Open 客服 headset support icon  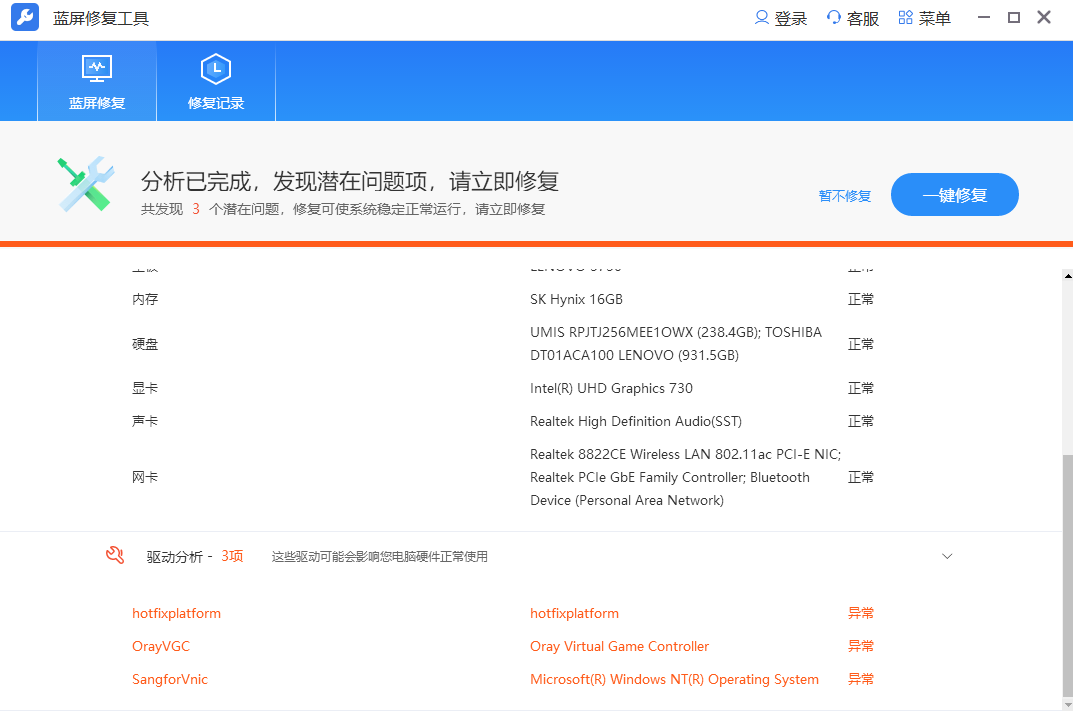click(834, 18)
